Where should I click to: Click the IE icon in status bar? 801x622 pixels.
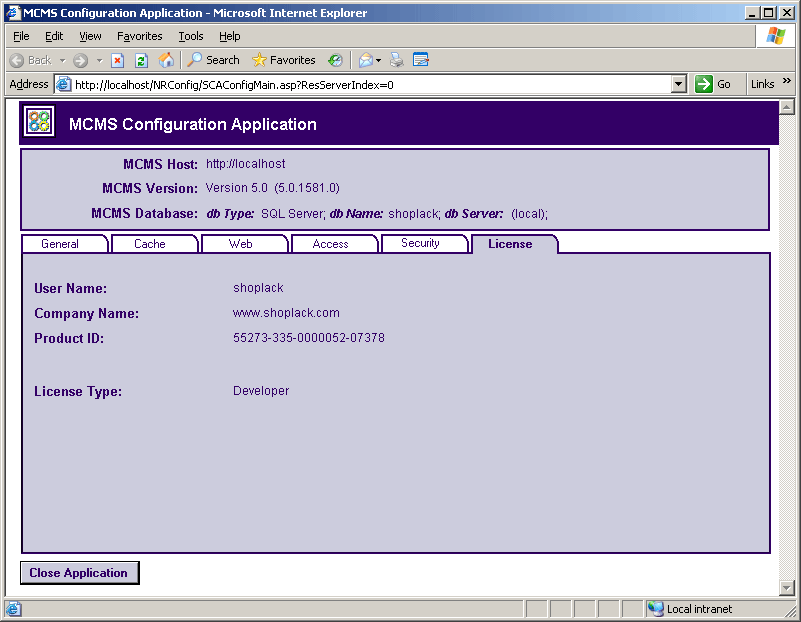(x=13, y=609)
